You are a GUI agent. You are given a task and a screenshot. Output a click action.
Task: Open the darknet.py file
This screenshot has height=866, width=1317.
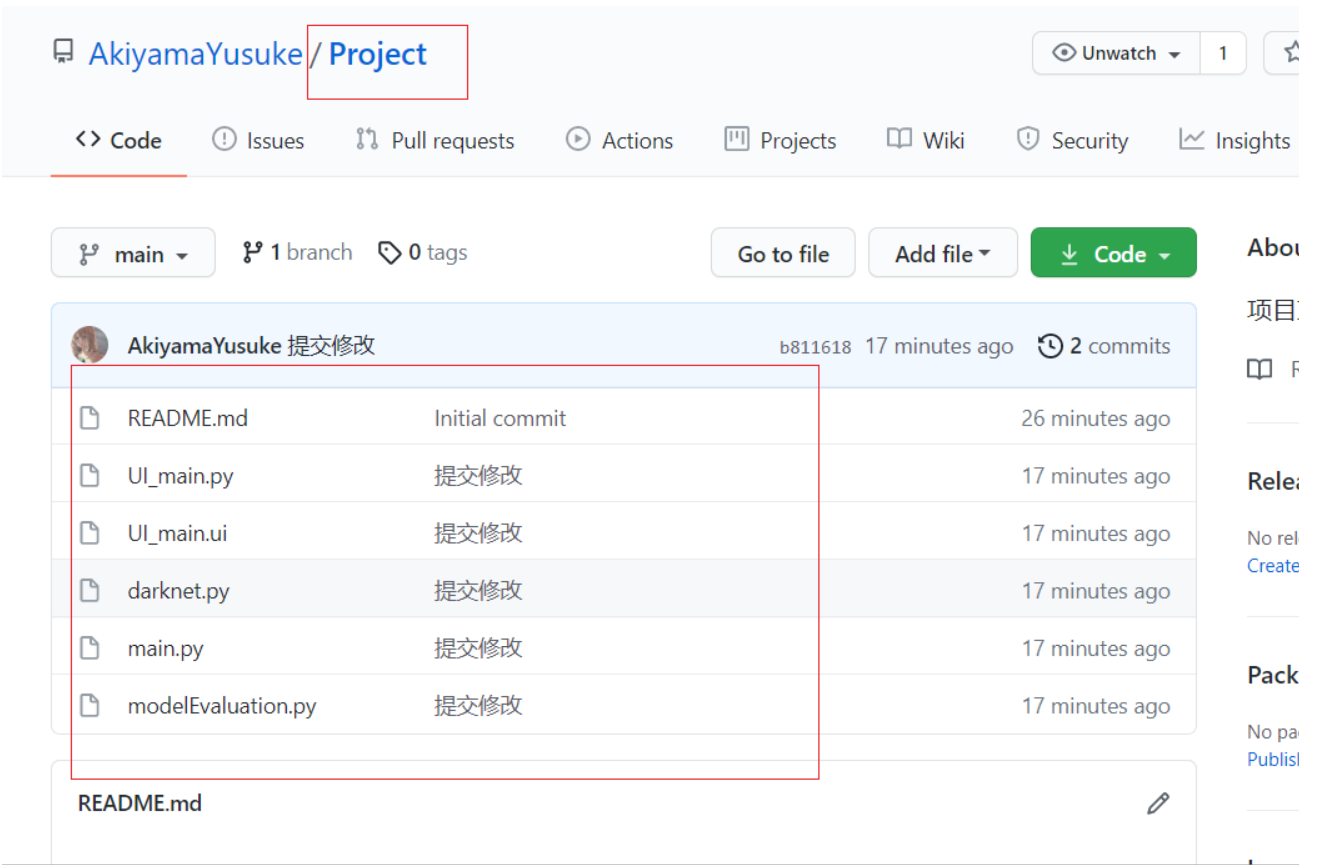tap(179, 591)
